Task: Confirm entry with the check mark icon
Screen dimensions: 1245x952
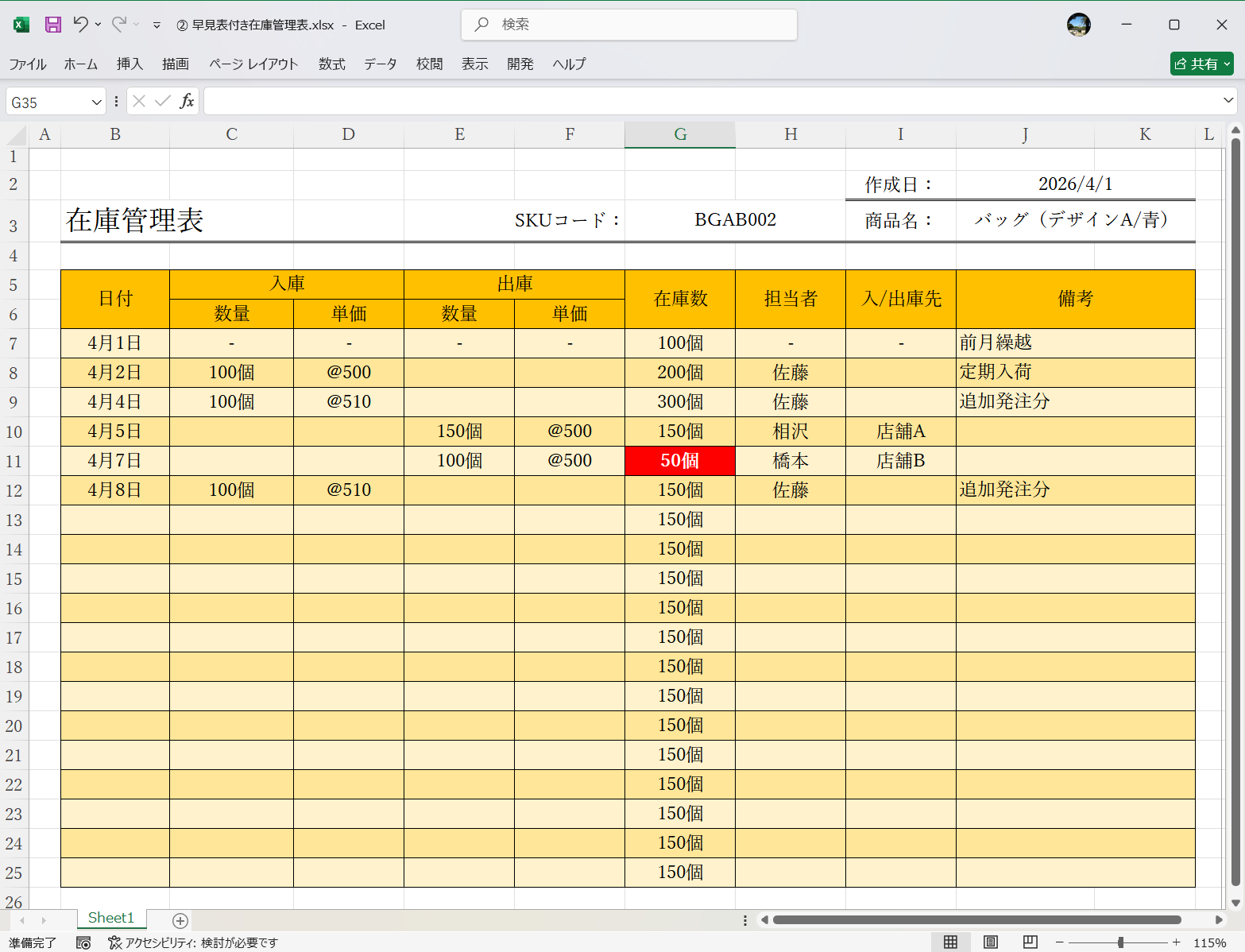Action: click(x=163, y=101)
